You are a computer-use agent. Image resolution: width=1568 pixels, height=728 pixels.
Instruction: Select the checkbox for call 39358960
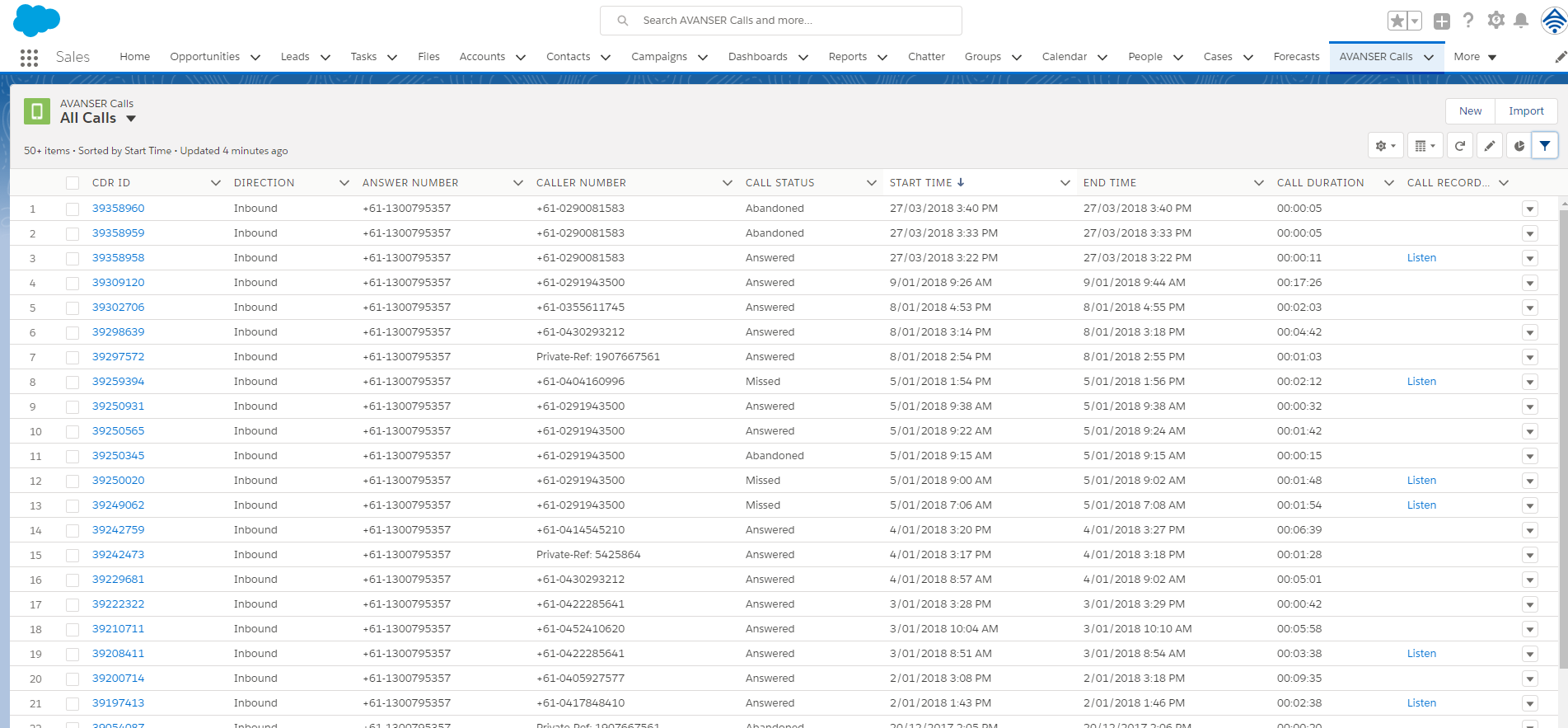click(73, 209)
